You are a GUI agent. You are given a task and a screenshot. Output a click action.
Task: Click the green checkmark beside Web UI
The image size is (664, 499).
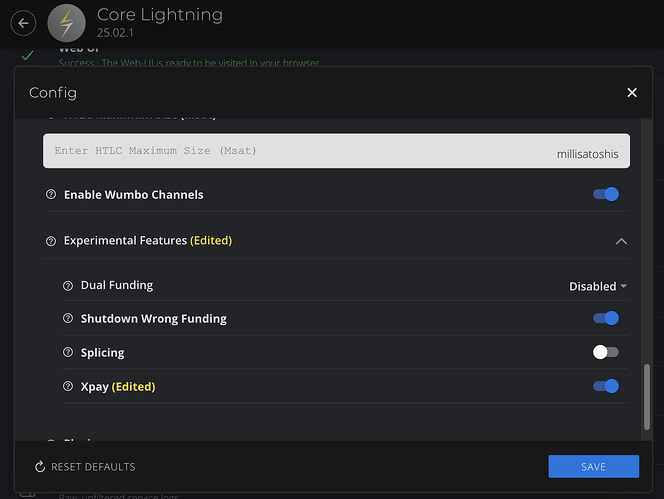(x=28, y=55)
